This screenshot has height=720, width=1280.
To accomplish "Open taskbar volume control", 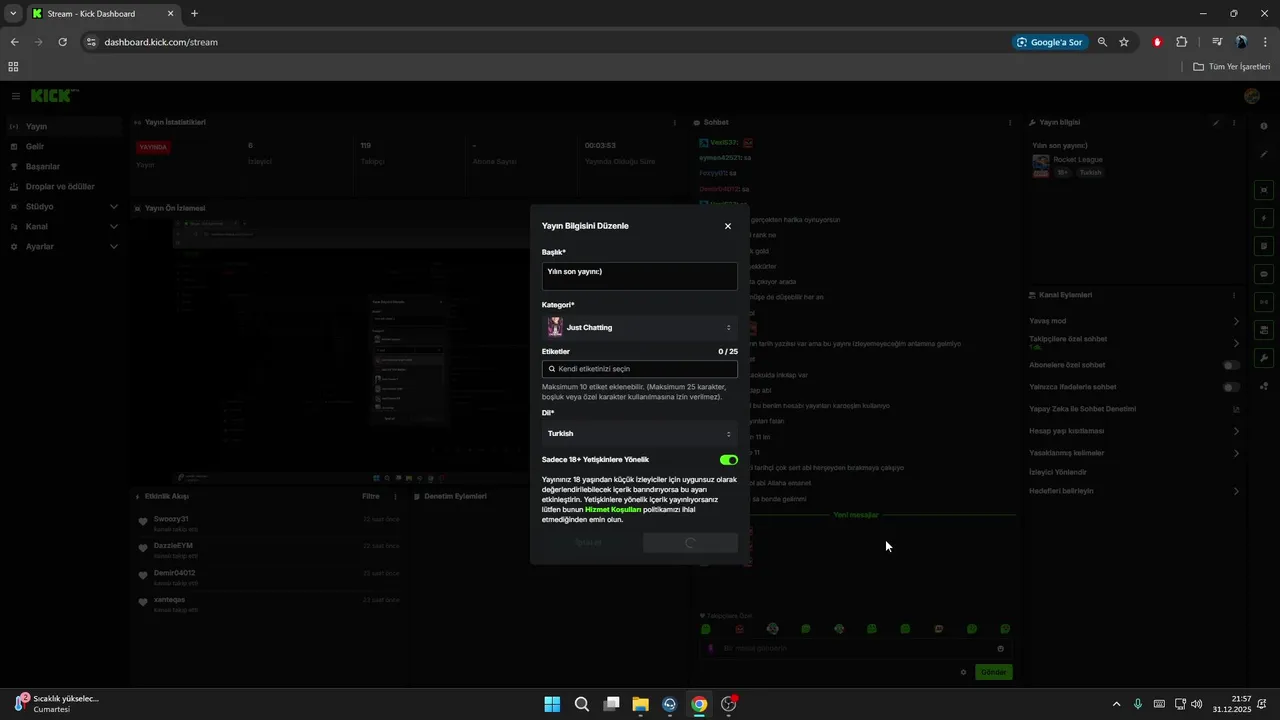I will tap(1197, 704).
